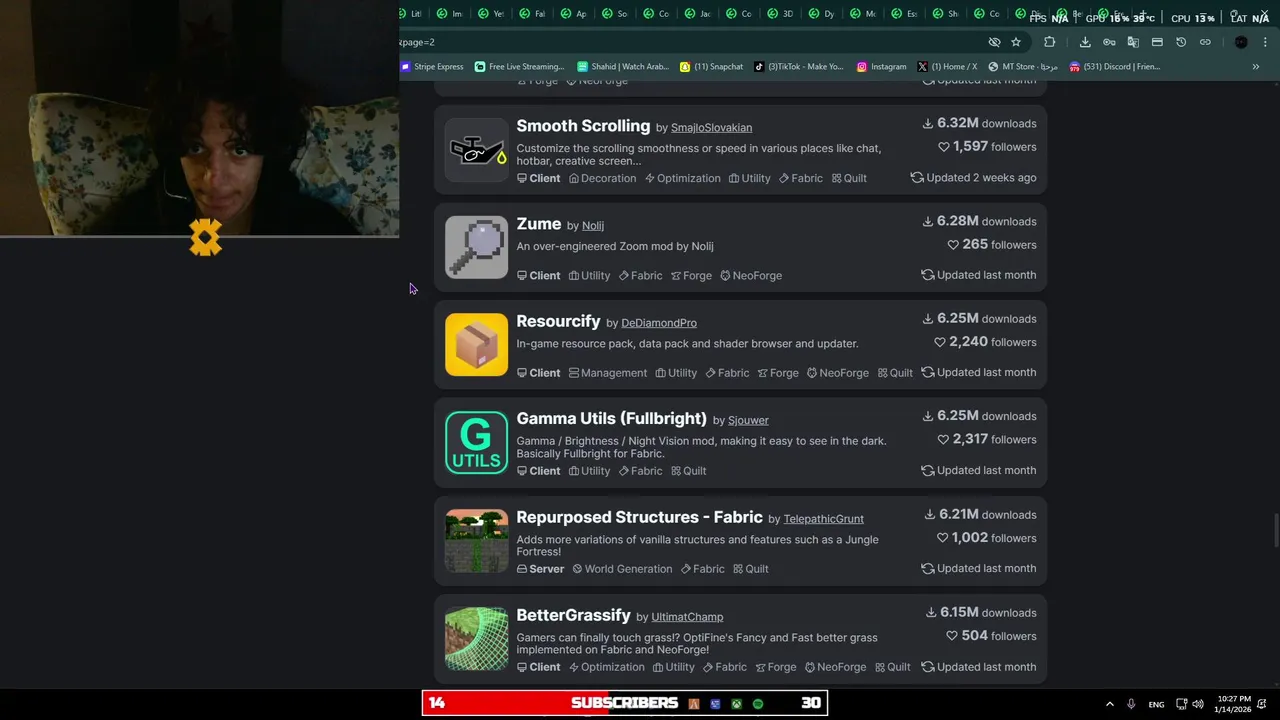Bookmark this page with the star icon
This screenshot has width=1280, height=720.
(x=1016, y=42)
